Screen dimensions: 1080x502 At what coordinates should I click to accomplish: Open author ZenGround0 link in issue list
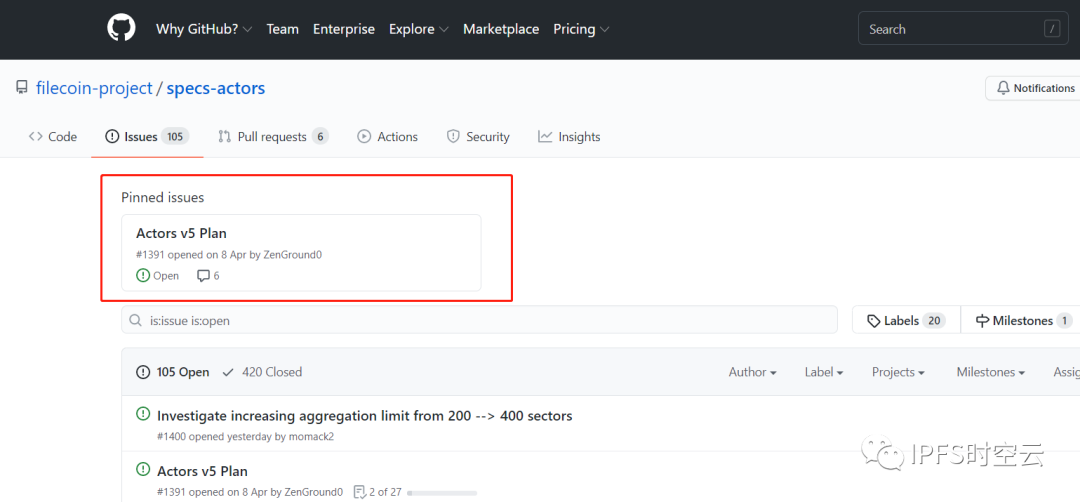pos(313,492)
